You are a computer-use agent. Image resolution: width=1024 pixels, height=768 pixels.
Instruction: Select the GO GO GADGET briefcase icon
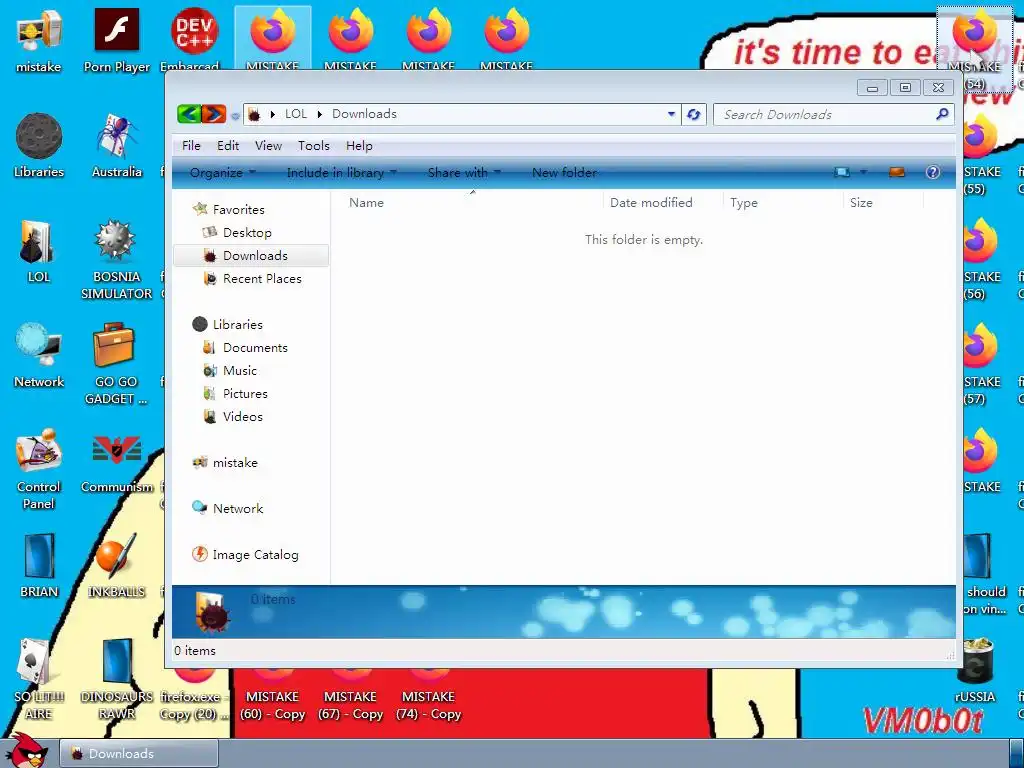click(x=116, y=364)
